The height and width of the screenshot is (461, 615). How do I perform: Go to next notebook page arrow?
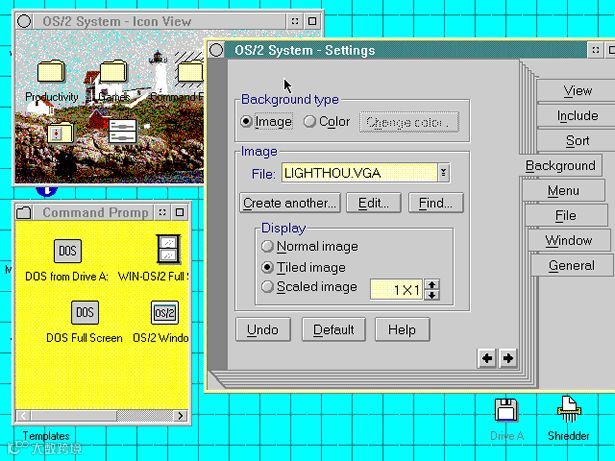508,358
